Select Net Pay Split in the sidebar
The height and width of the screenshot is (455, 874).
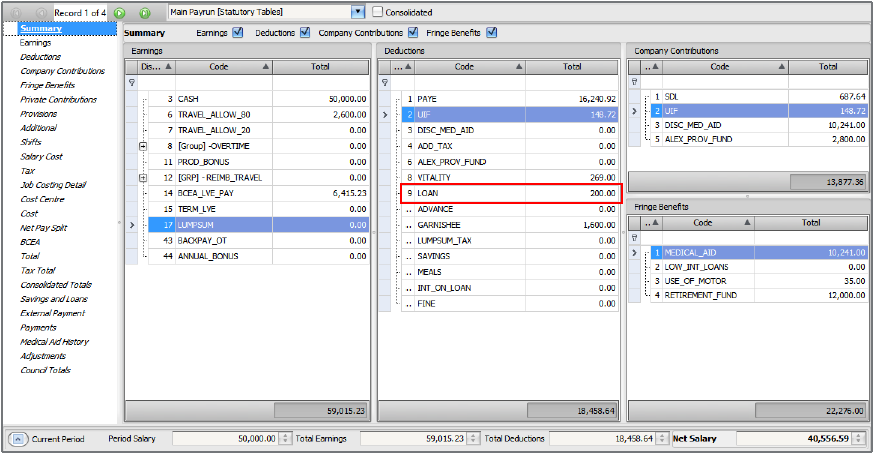[x=43, y=228]
